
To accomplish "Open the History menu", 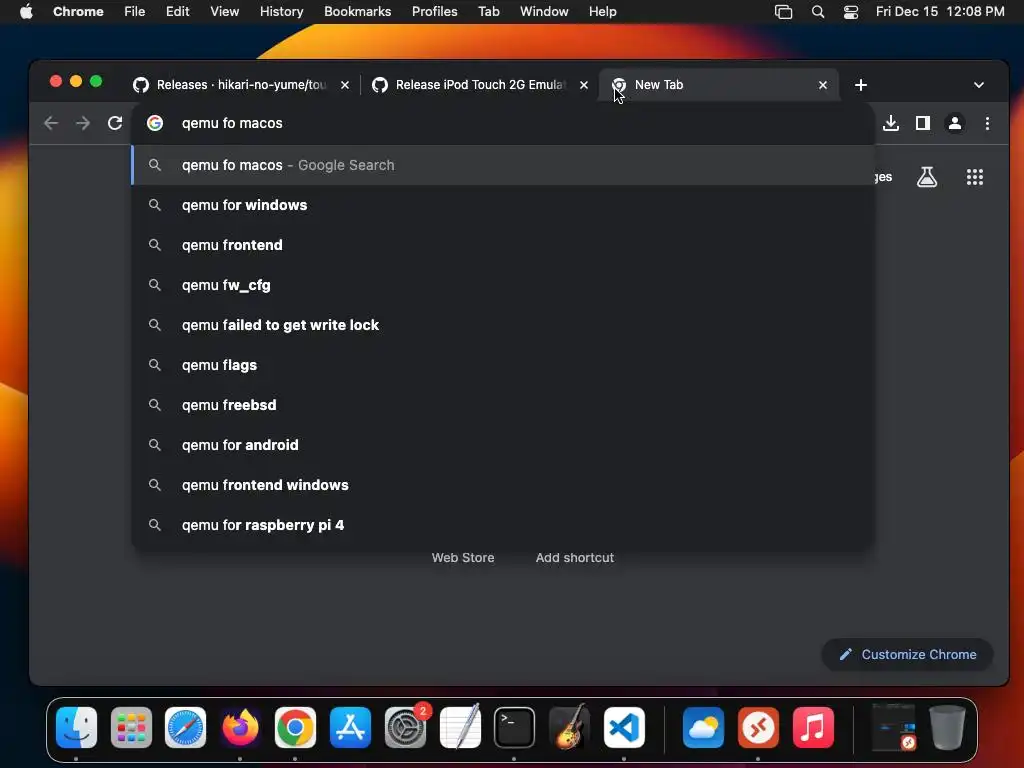I will point(281,12).
